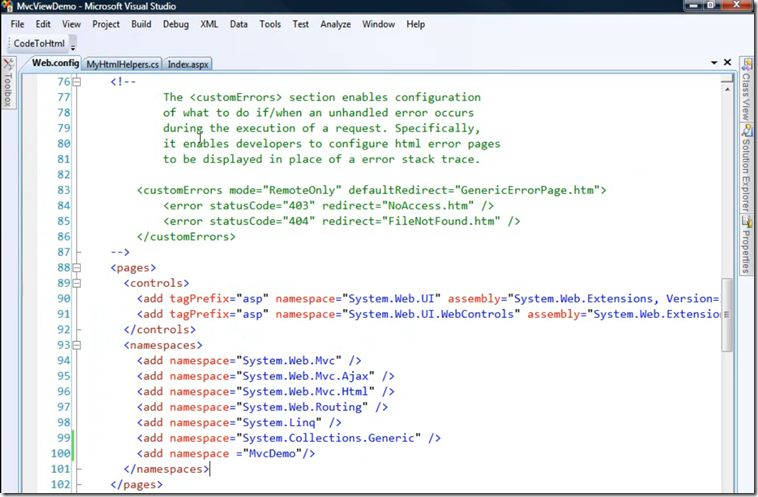Open the Project menu
Screen dimensions: 758x497
(x=106, y=24)
